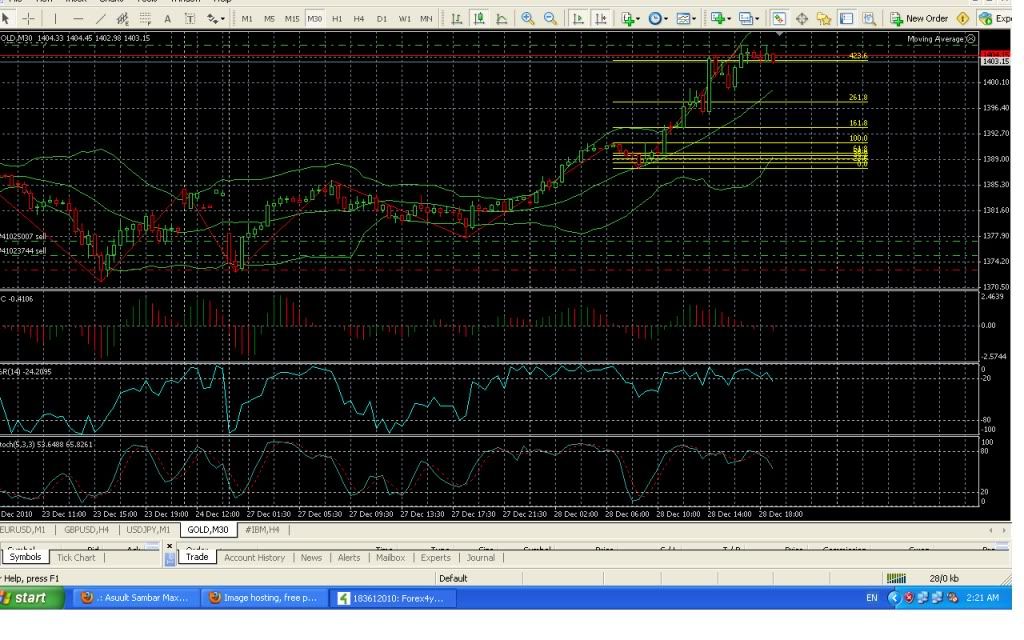Select the GOLD,M30 chart tab
1024x640 pixels.
click(x=208, y=530)
